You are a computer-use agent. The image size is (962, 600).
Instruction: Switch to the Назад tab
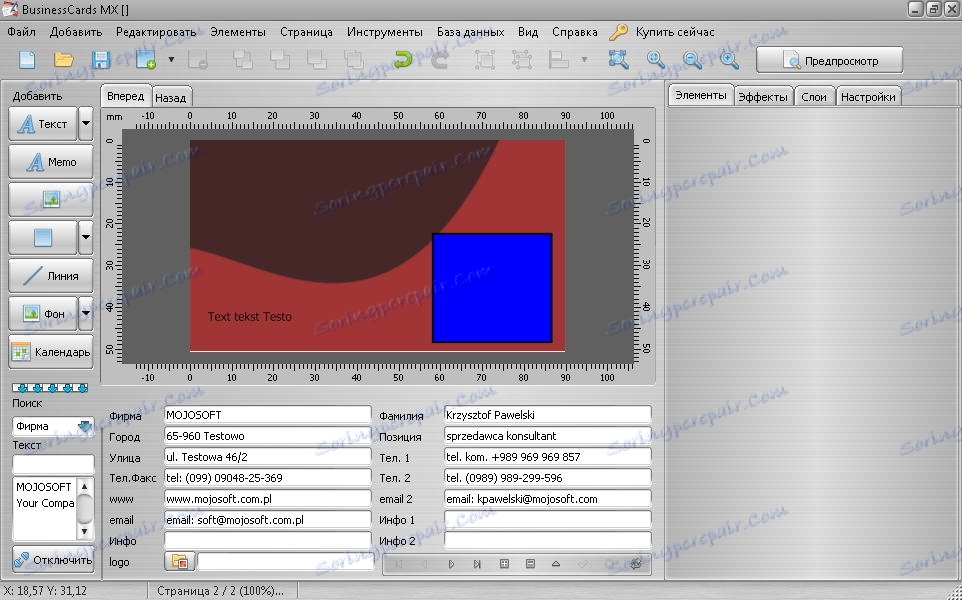(x=170, y=97)
